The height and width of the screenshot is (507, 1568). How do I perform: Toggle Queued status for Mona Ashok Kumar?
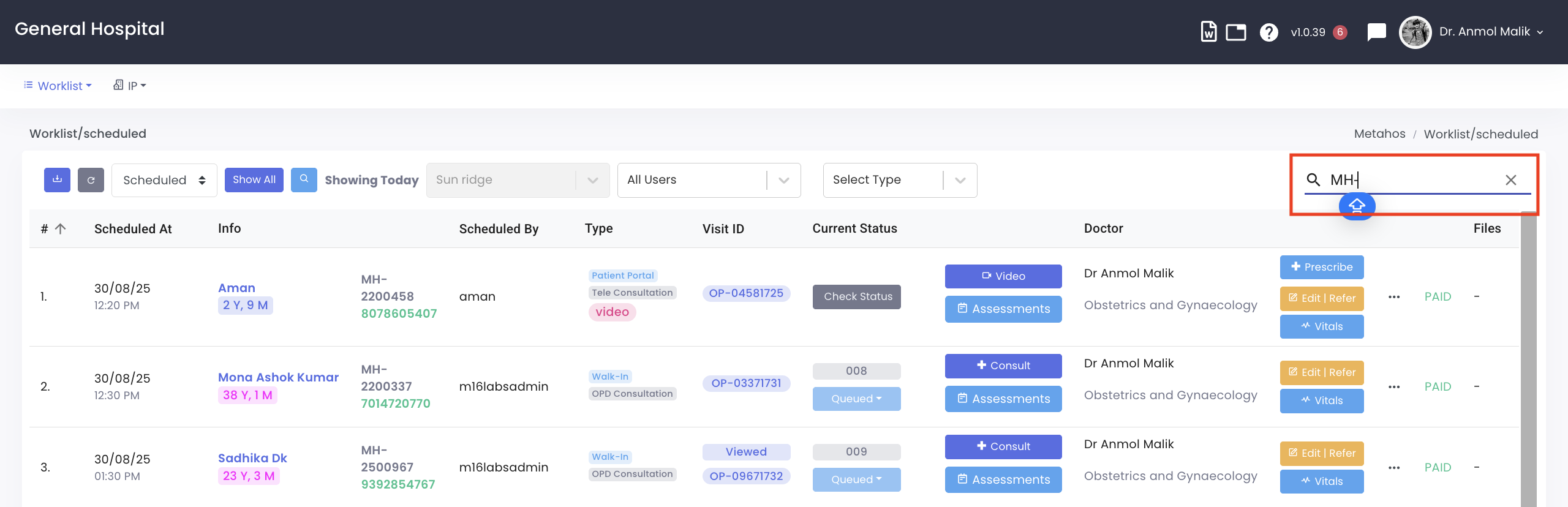856,399
